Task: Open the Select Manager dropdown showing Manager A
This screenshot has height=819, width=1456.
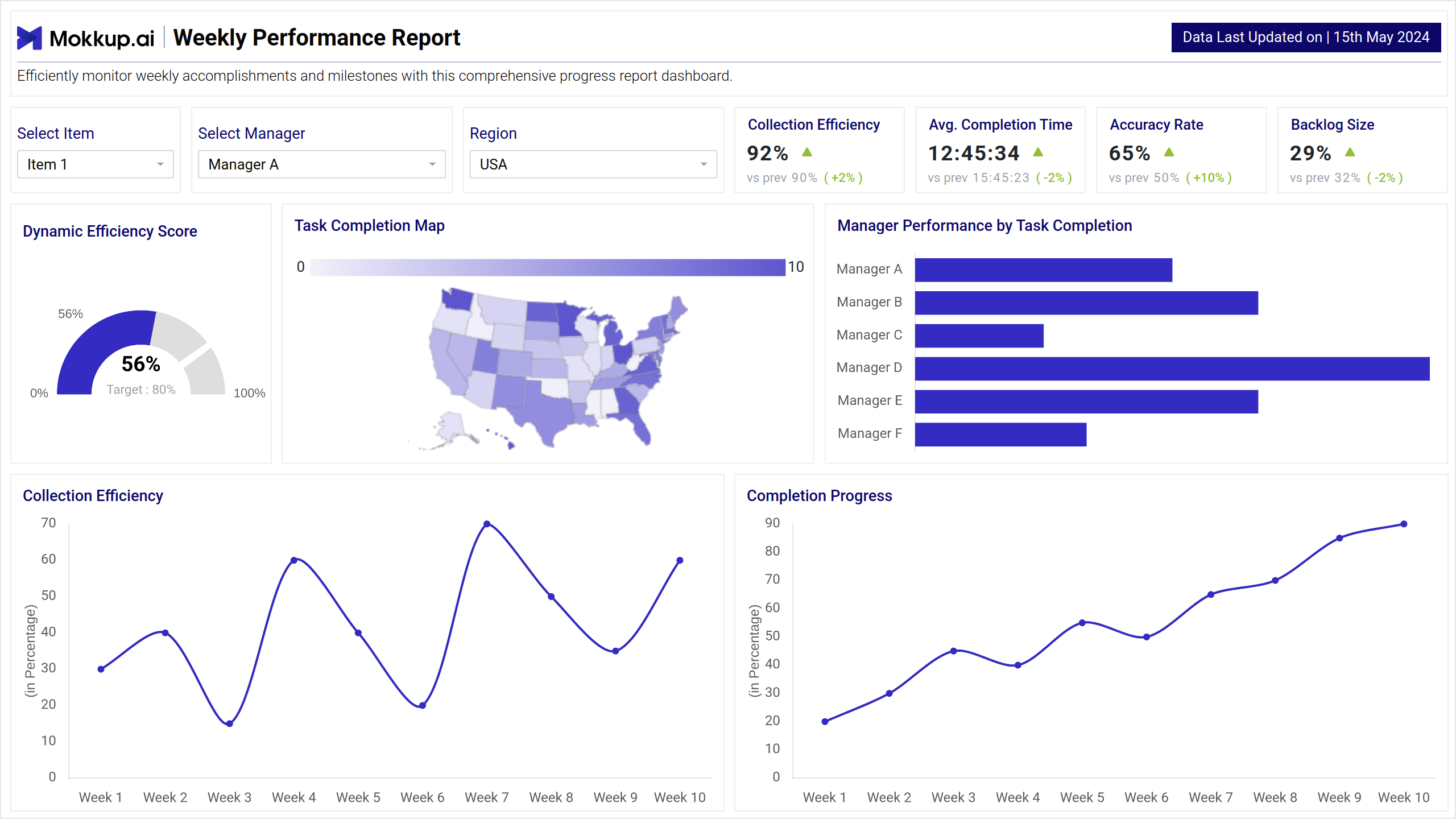Action: pyautogui.click(x=322, y=164)
